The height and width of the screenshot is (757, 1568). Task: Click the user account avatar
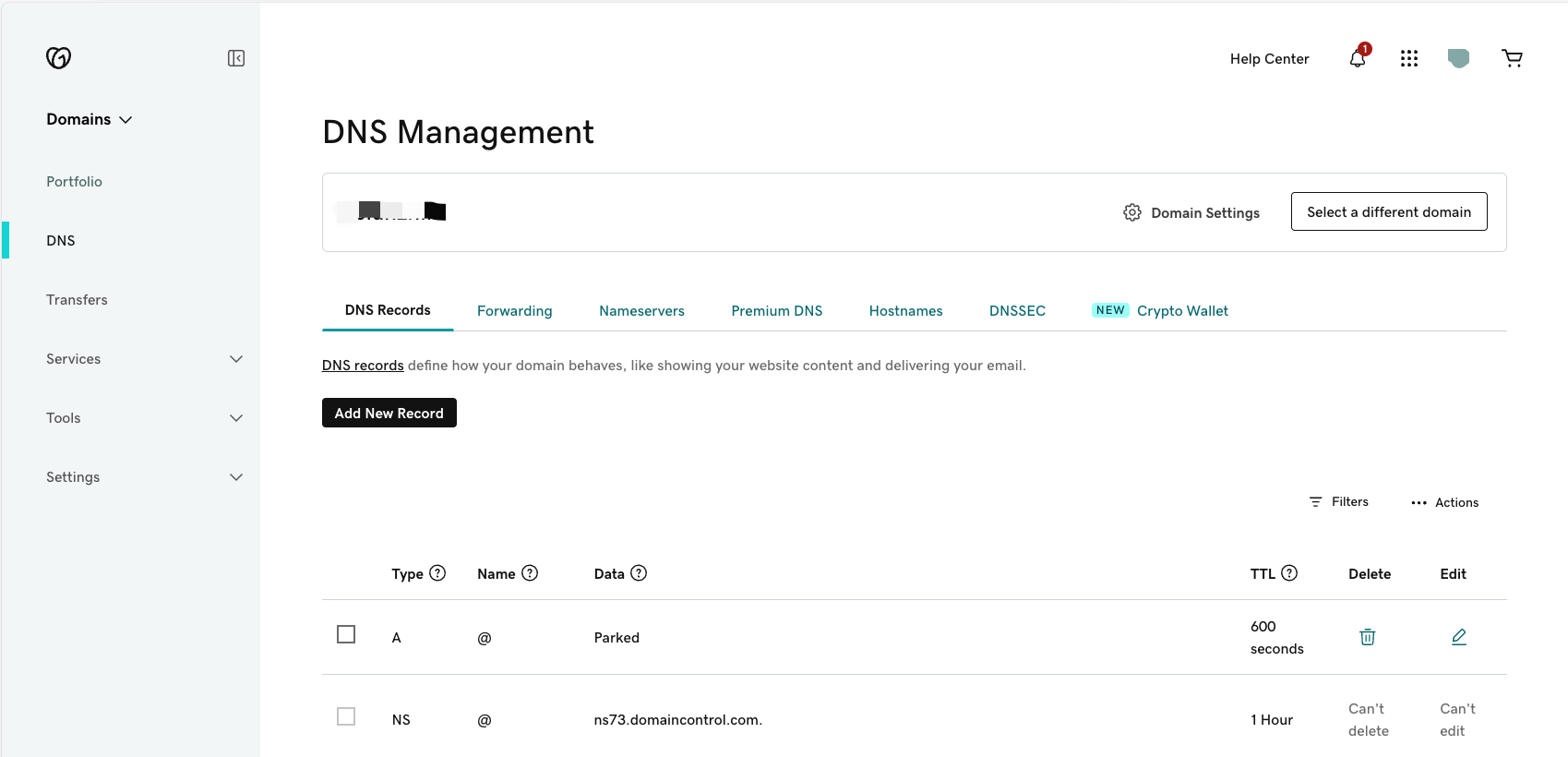click(1458, 59)
